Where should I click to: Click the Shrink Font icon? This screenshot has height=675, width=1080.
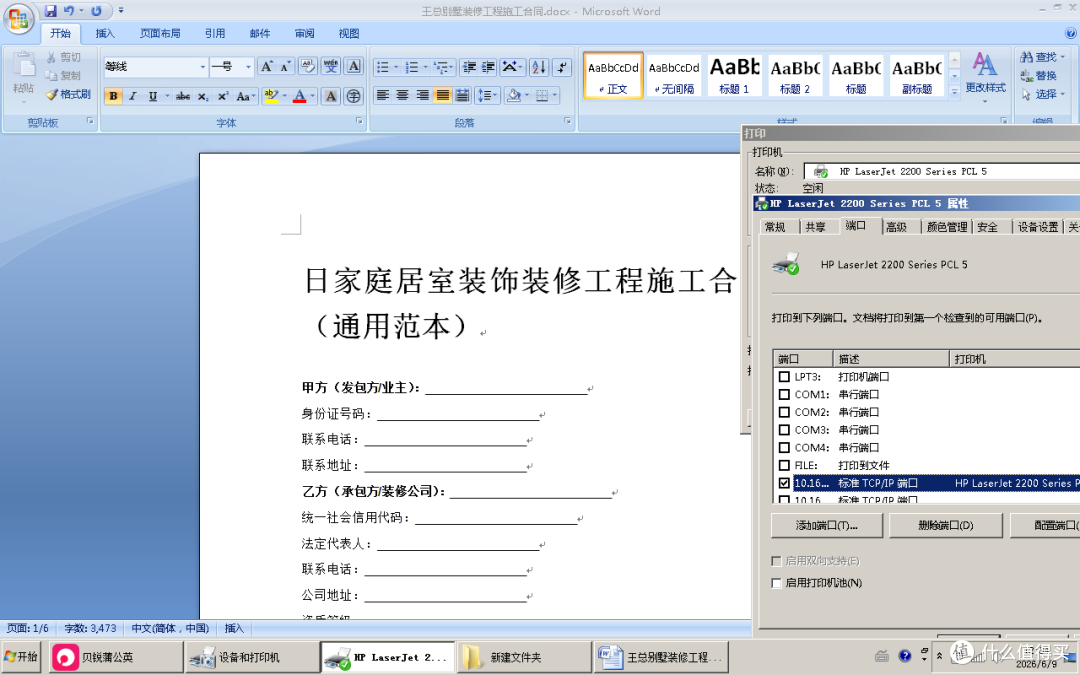click(x=286, y=67)
